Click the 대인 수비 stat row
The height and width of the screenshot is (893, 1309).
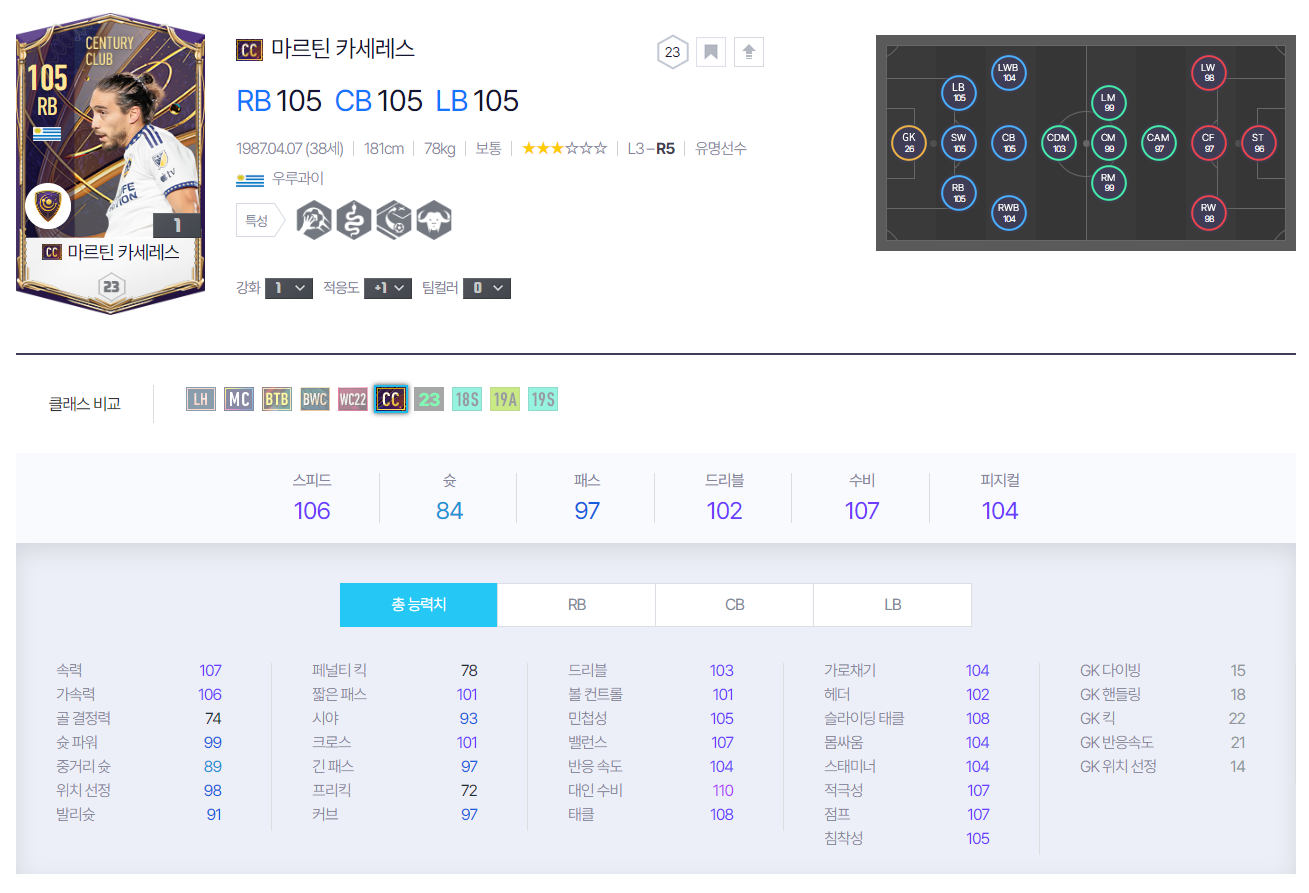(651, 791)
